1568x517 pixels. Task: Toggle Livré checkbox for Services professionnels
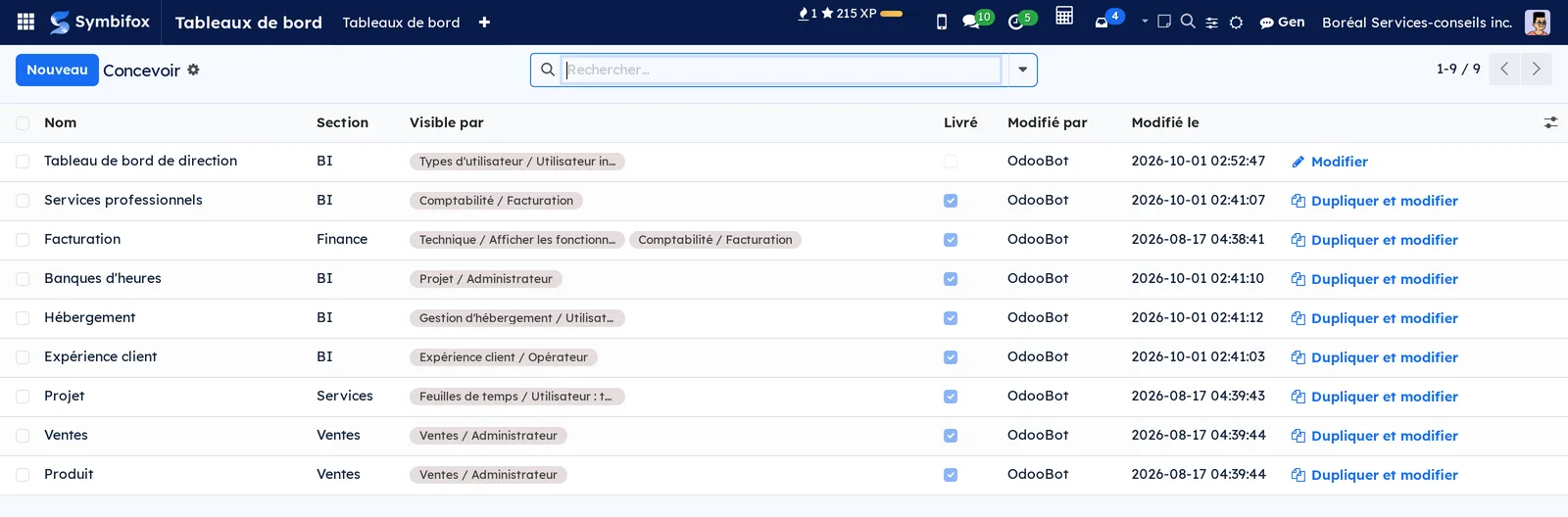point(951,201)
